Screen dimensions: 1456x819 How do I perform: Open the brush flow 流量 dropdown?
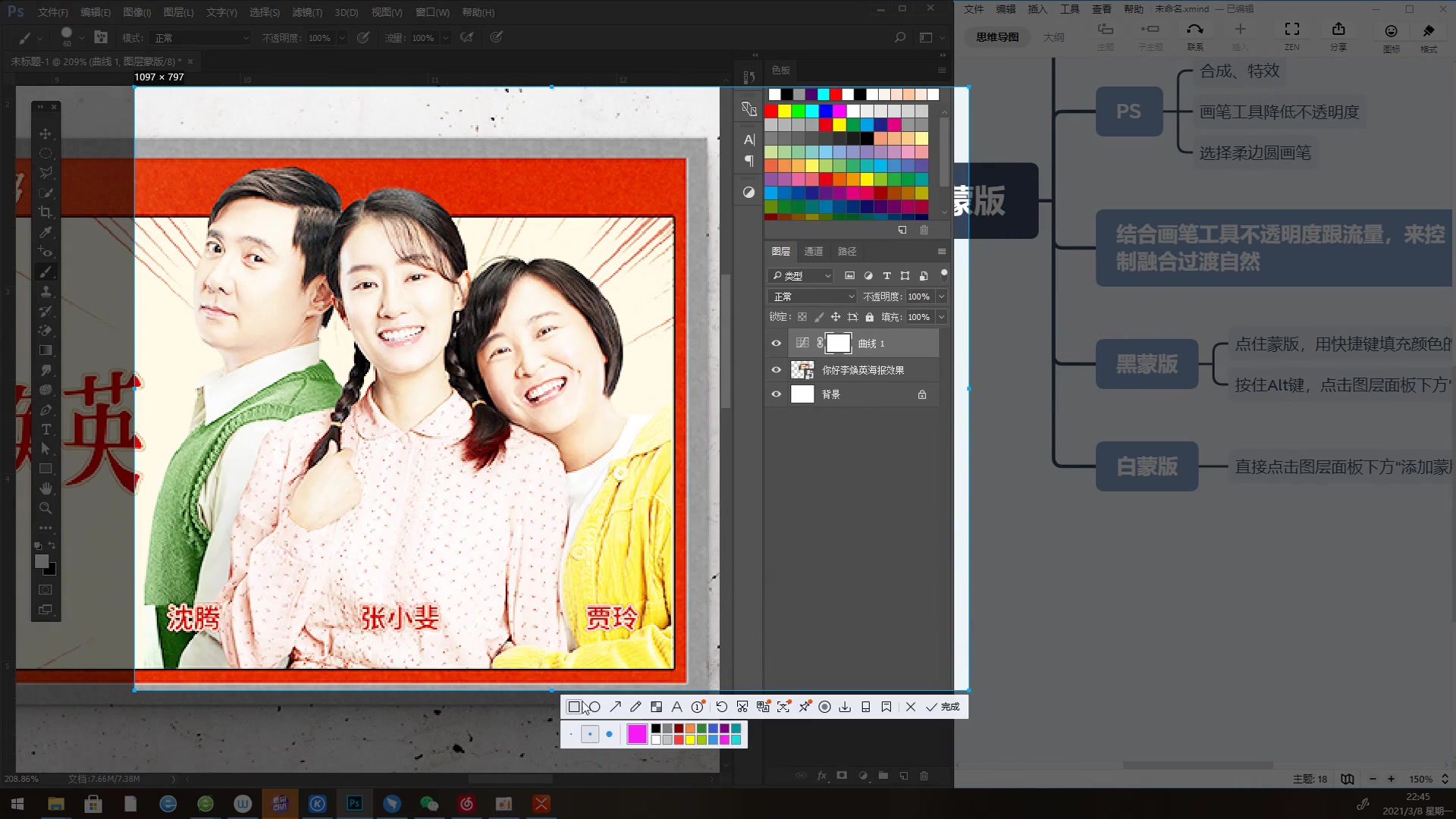click(446, 38)
